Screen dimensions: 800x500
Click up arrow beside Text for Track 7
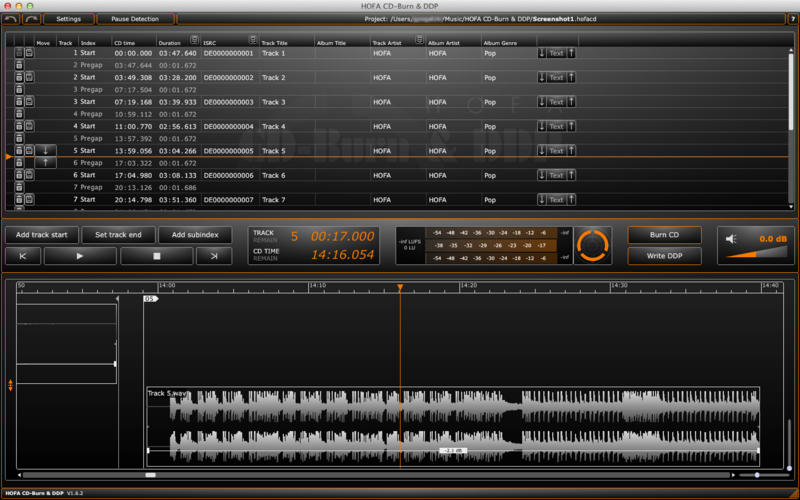click(x=571, y=199)
